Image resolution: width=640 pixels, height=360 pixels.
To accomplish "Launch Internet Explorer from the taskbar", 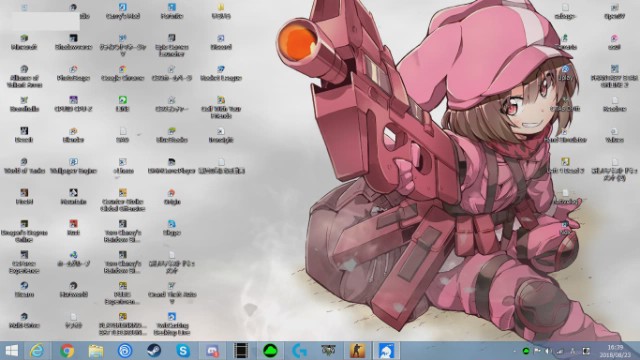I will pyautogui.click(x=37, y=351).
